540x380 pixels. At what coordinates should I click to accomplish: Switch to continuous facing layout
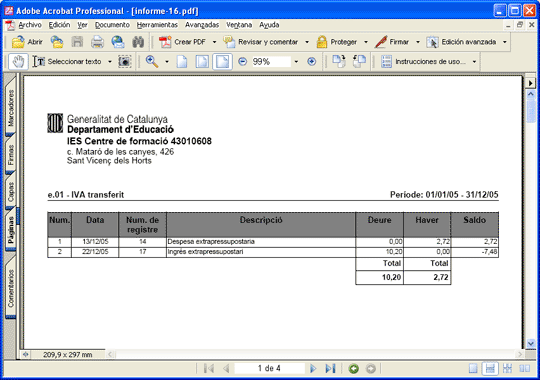pos(507,369)
